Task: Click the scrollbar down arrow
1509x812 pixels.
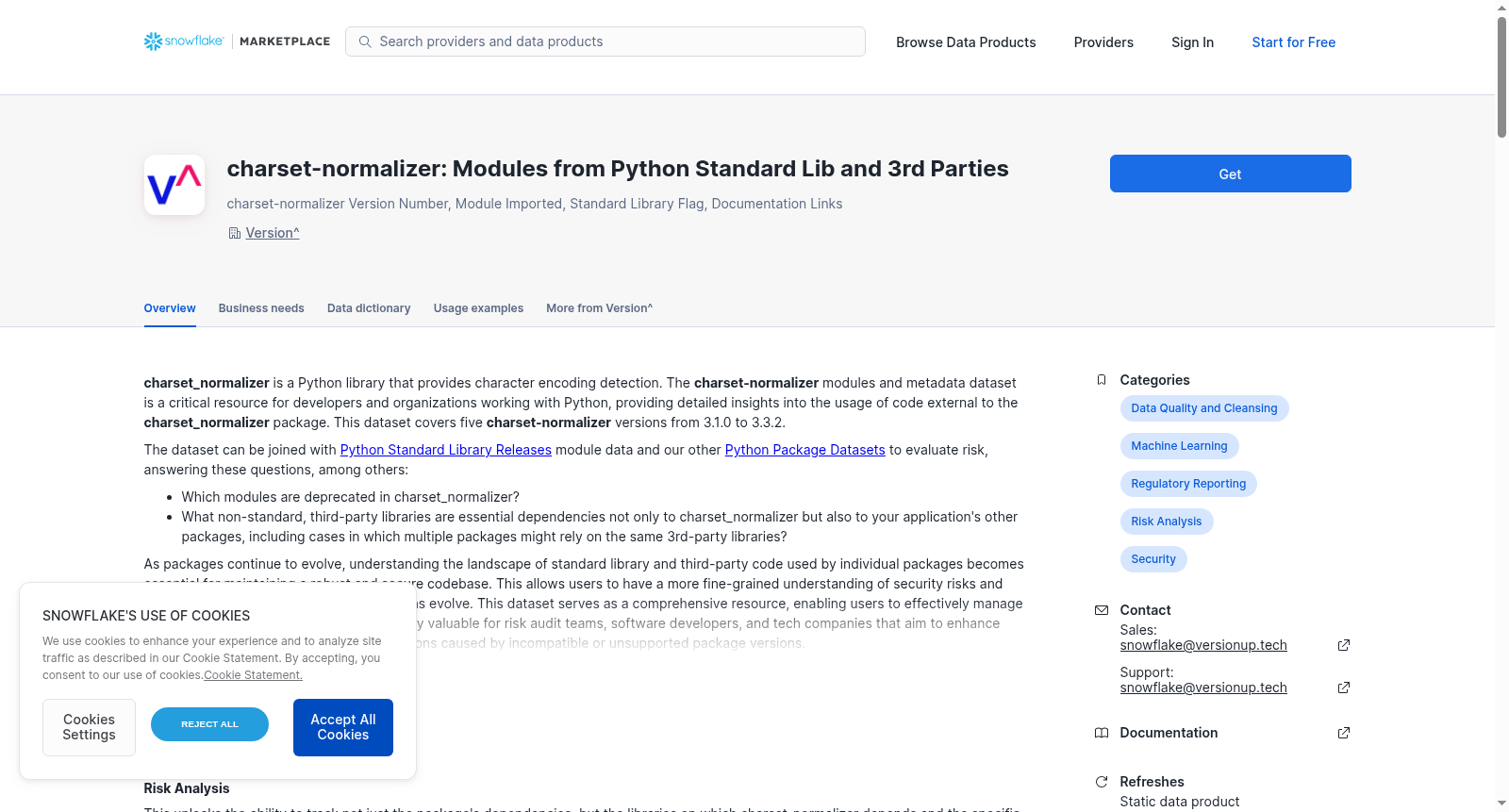Action: click(x=1501, y=804)
